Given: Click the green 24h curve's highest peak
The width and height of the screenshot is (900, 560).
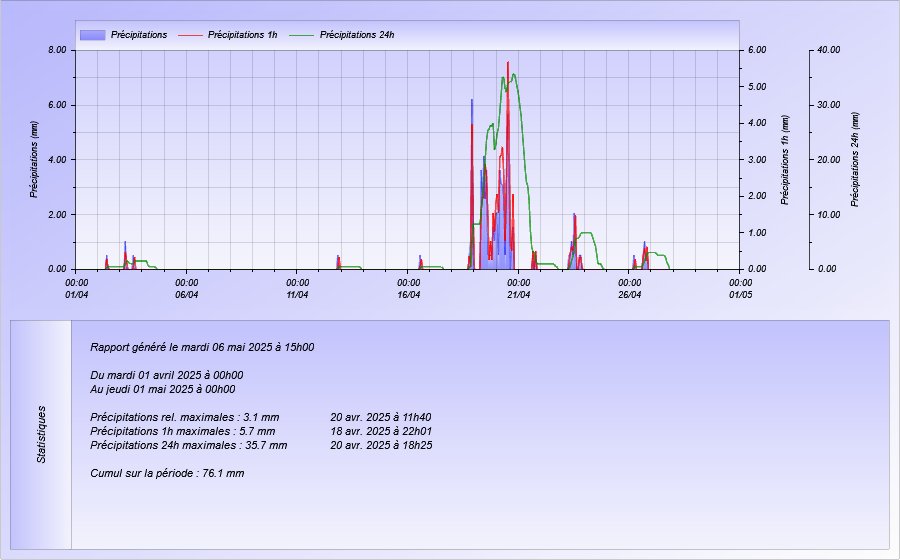Looking at the screenshot, I should [x=514, y=75].
